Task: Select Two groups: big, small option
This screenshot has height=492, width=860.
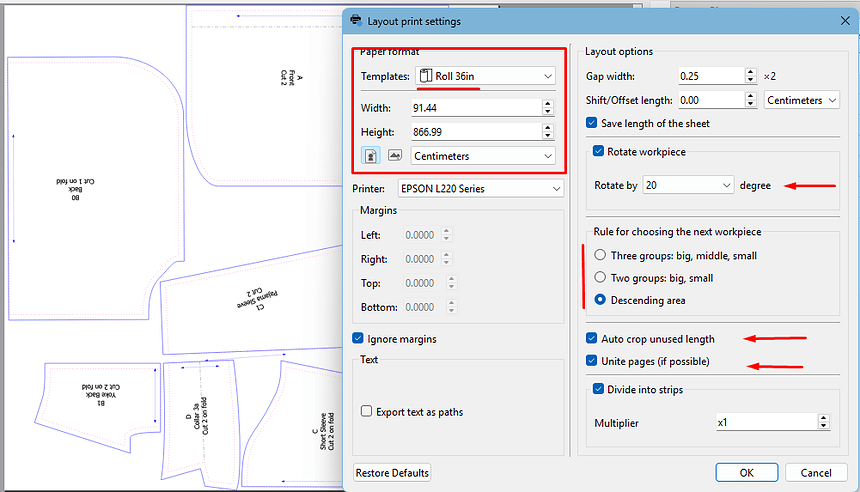Action: (x=600, y=278)
